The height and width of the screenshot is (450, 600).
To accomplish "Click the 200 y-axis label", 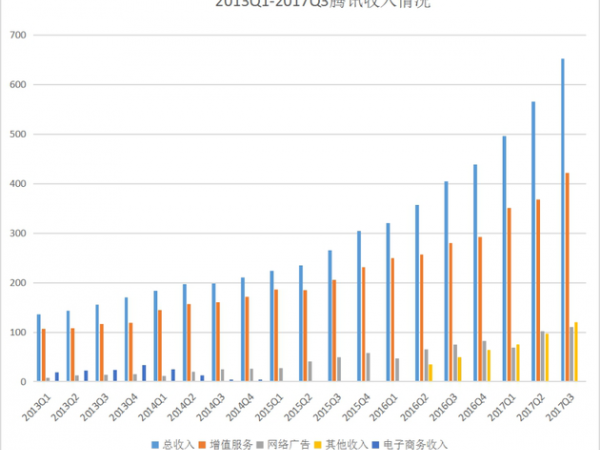I will coord(18,283).
